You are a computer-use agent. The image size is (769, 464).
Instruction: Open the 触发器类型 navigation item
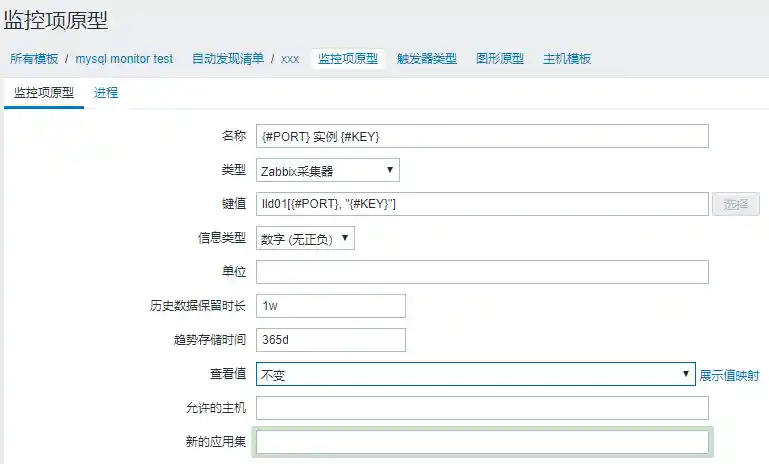pos(426,59)
